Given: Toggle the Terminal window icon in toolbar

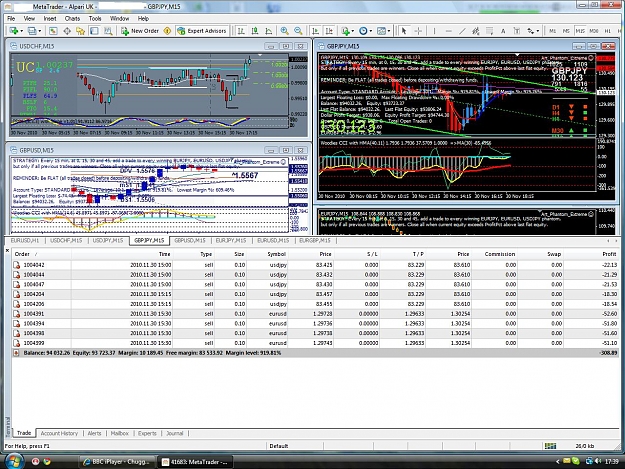Looking at the screenshot, I should (94, 31).
